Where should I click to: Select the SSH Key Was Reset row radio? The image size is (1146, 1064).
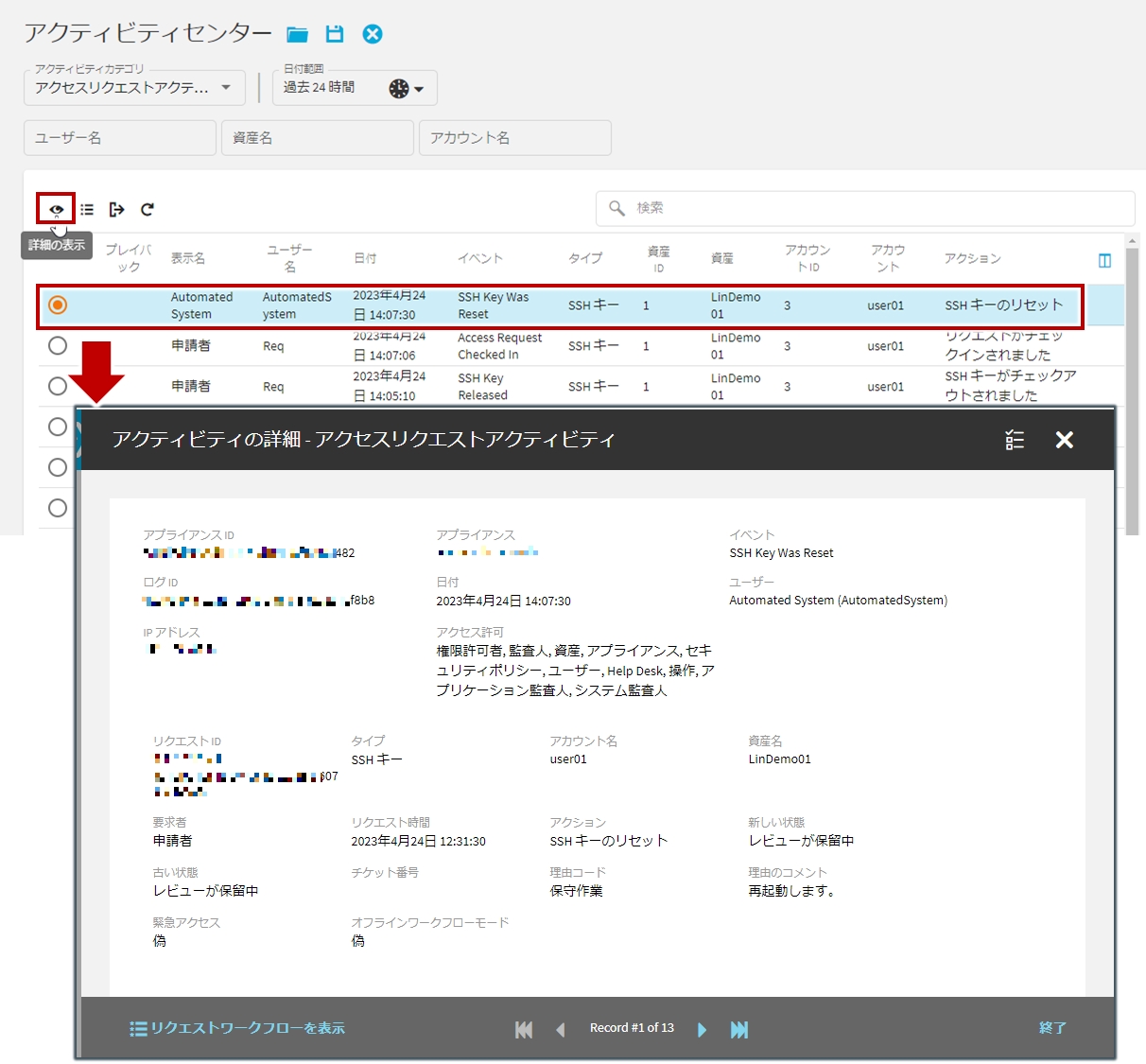(x=58, y=305)
